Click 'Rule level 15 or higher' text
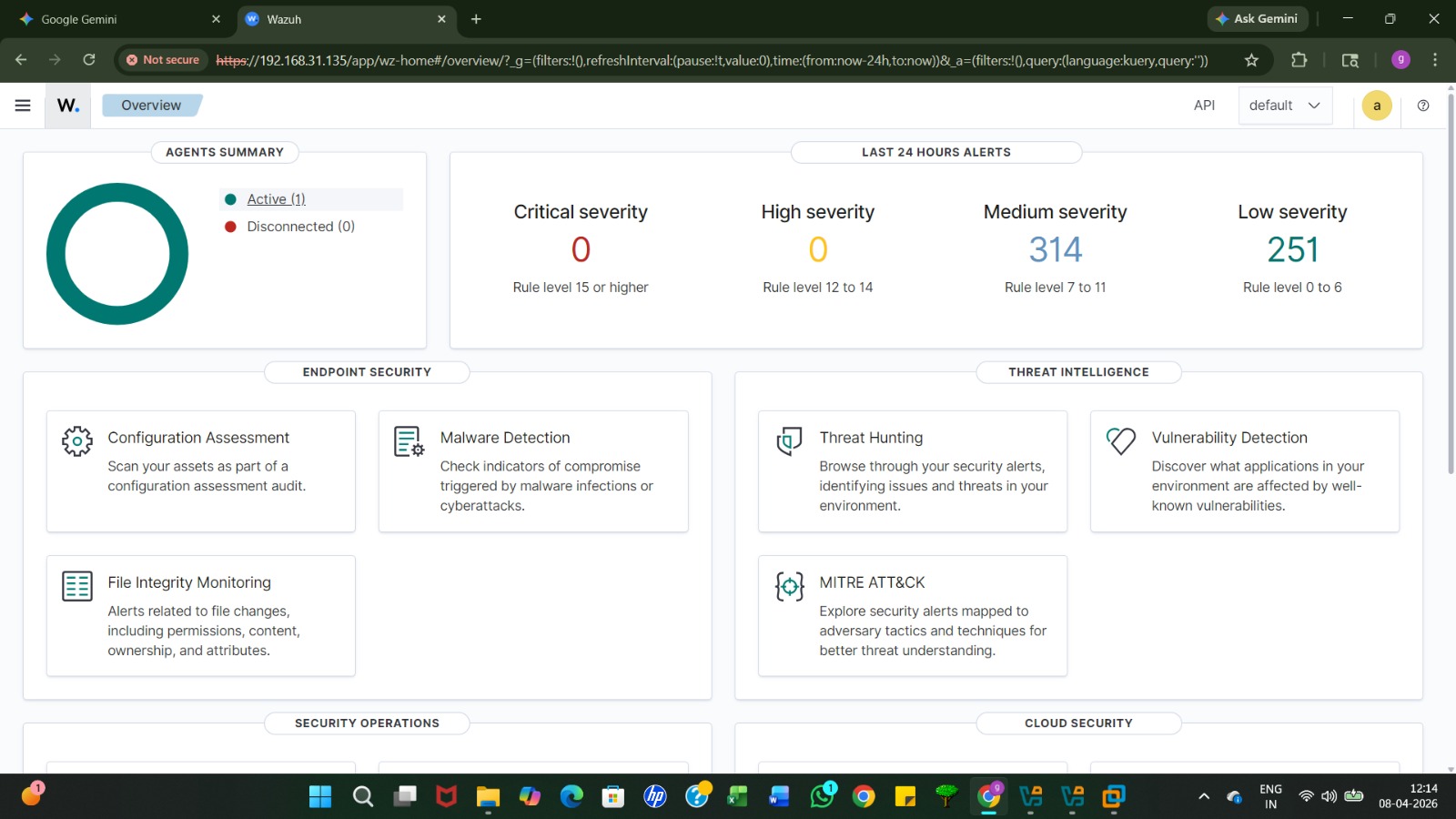The height and width of the screenshot is (819, 1456). 581,288
